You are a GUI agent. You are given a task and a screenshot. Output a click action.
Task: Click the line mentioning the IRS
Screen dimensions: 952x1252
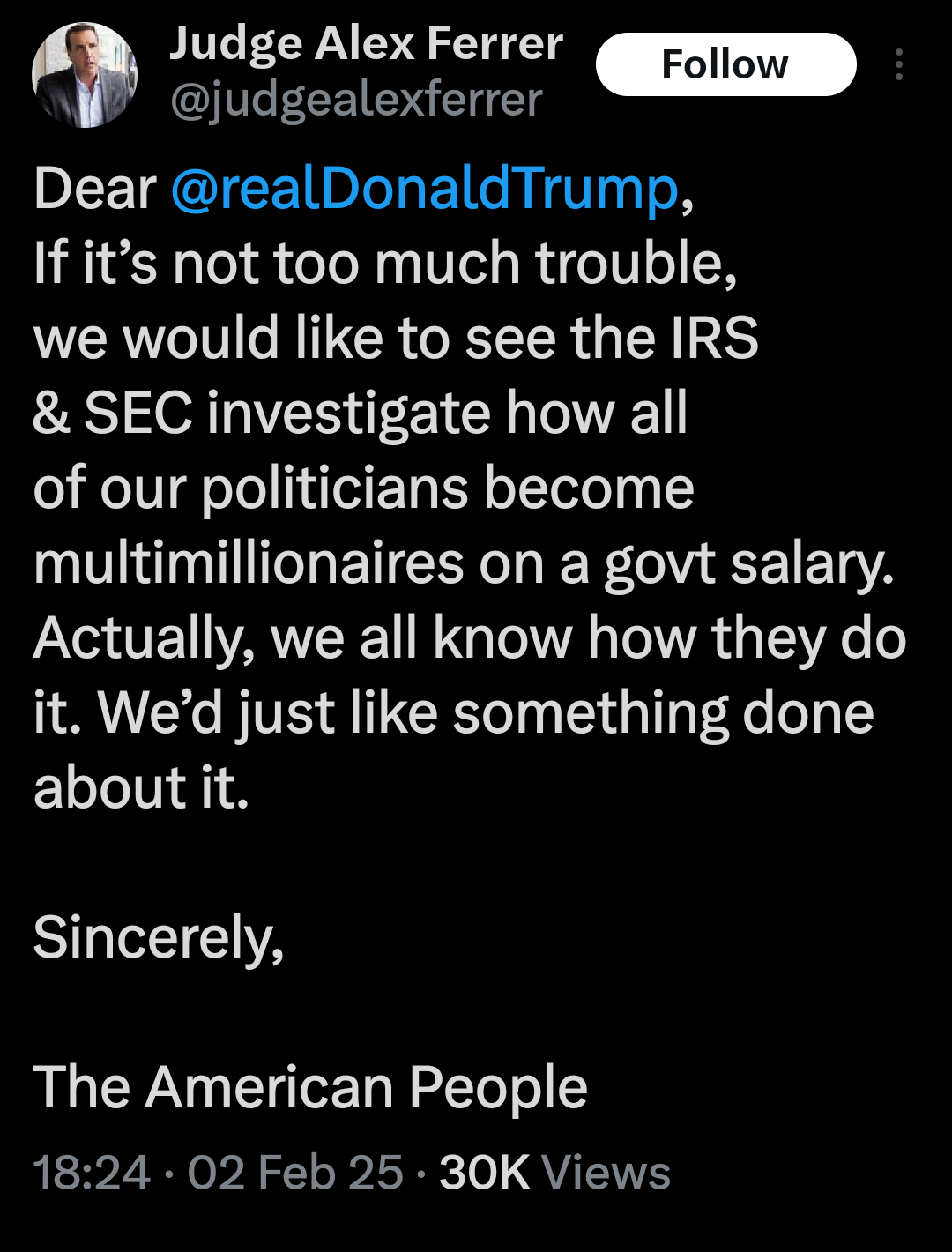tap(396, 339)
